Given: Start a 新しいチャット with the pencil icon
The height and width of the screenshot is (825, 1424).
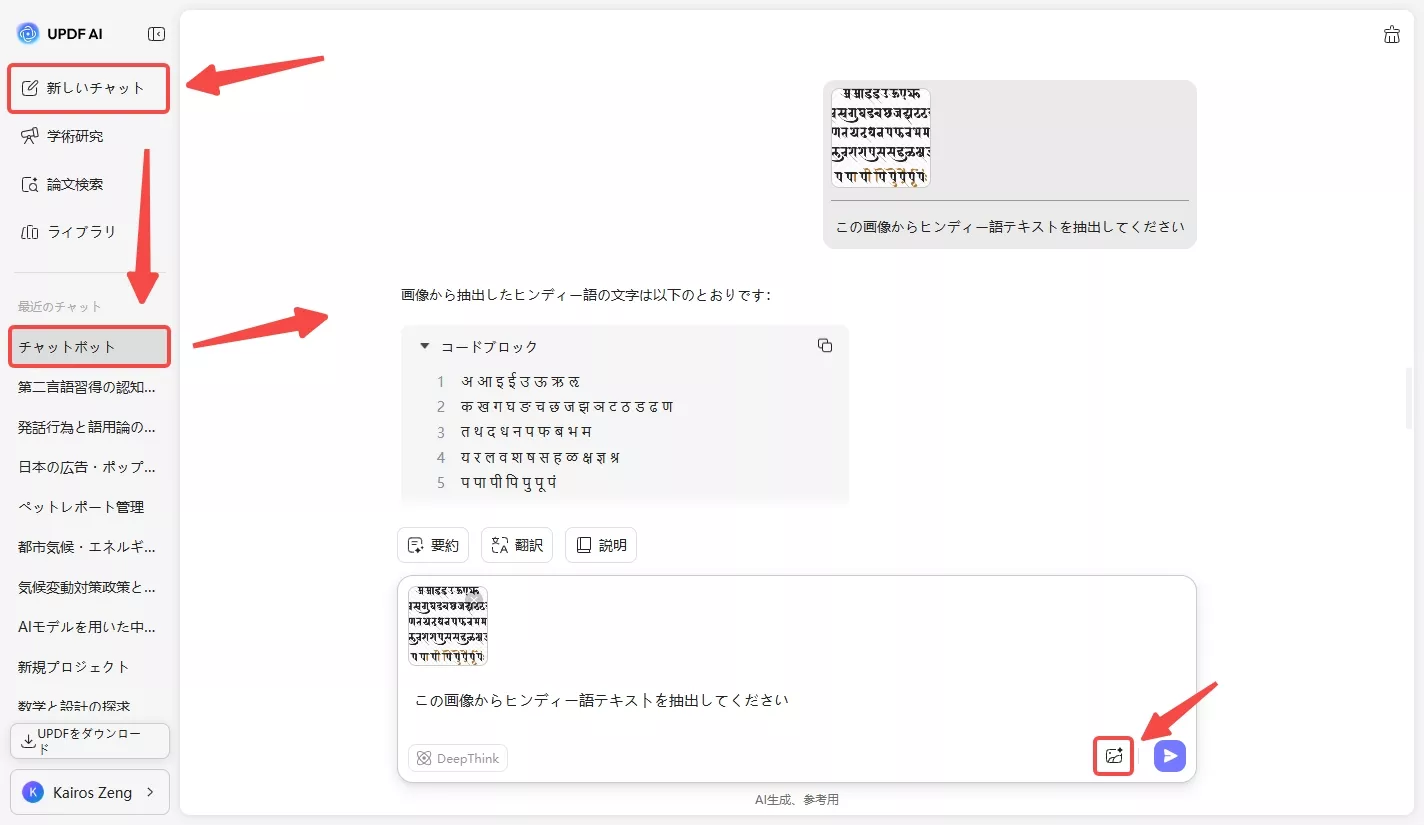Looking at the screenshot, I should tap(88, 88).
